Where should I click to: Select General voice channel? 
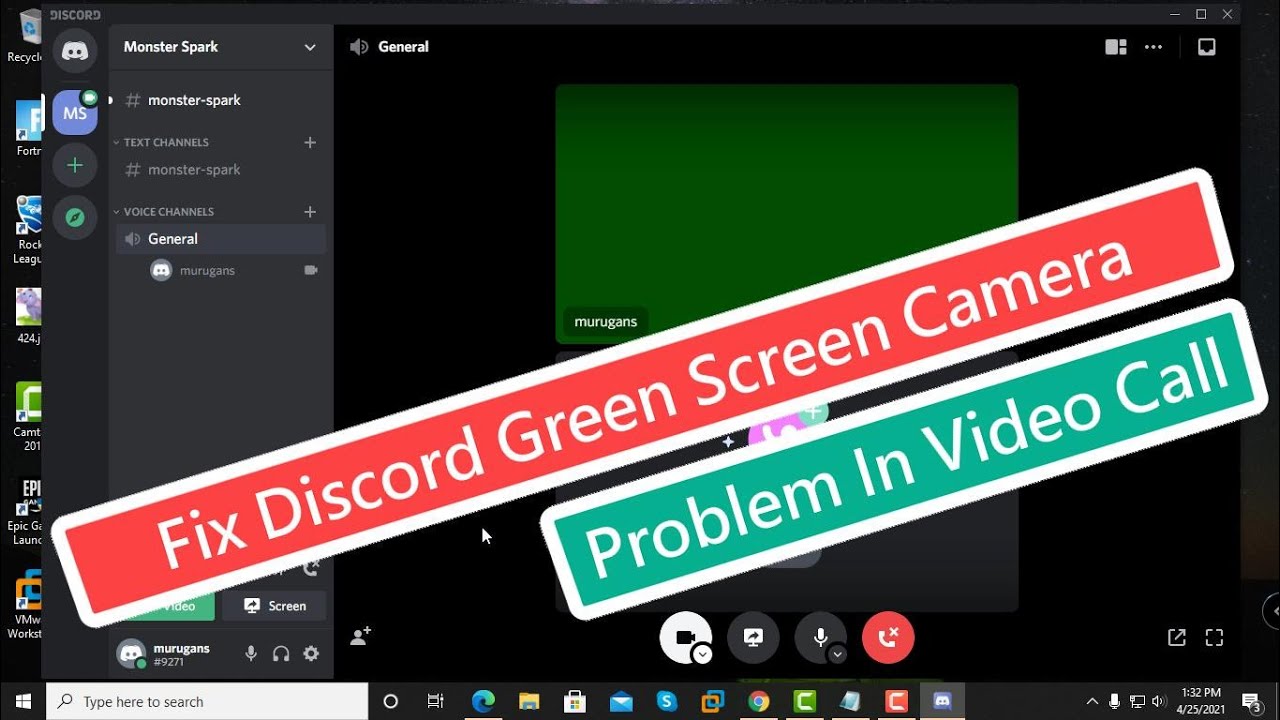click(x=220, y=239)
